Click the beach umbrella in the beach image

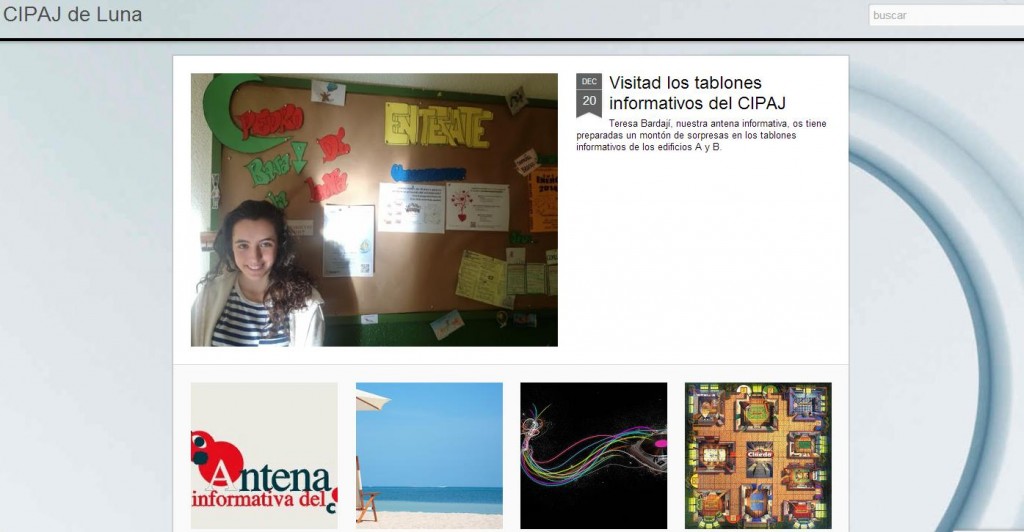[x=372, y=399]
